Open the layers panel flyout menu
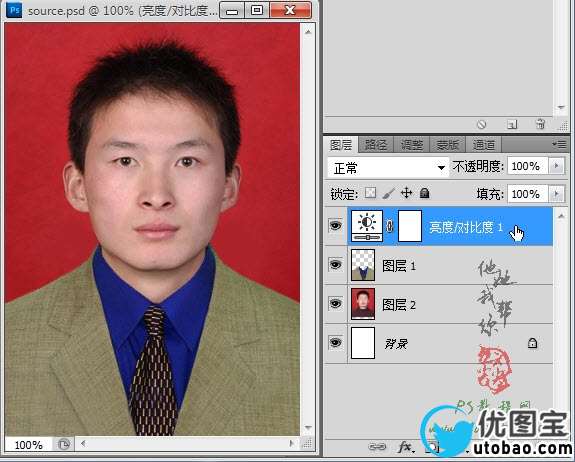575x462 pixels. (559, 144)
